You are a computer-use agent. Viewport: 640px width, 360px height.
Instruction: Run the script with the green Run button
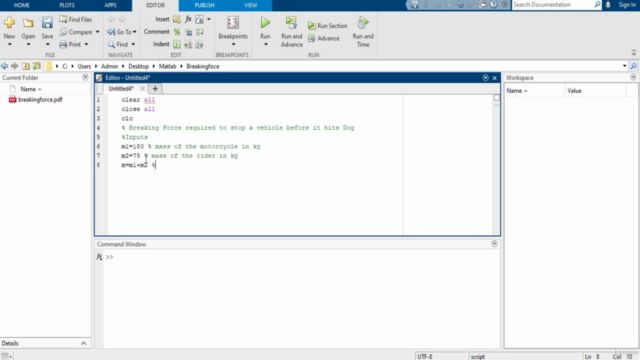tap(265, 23)
